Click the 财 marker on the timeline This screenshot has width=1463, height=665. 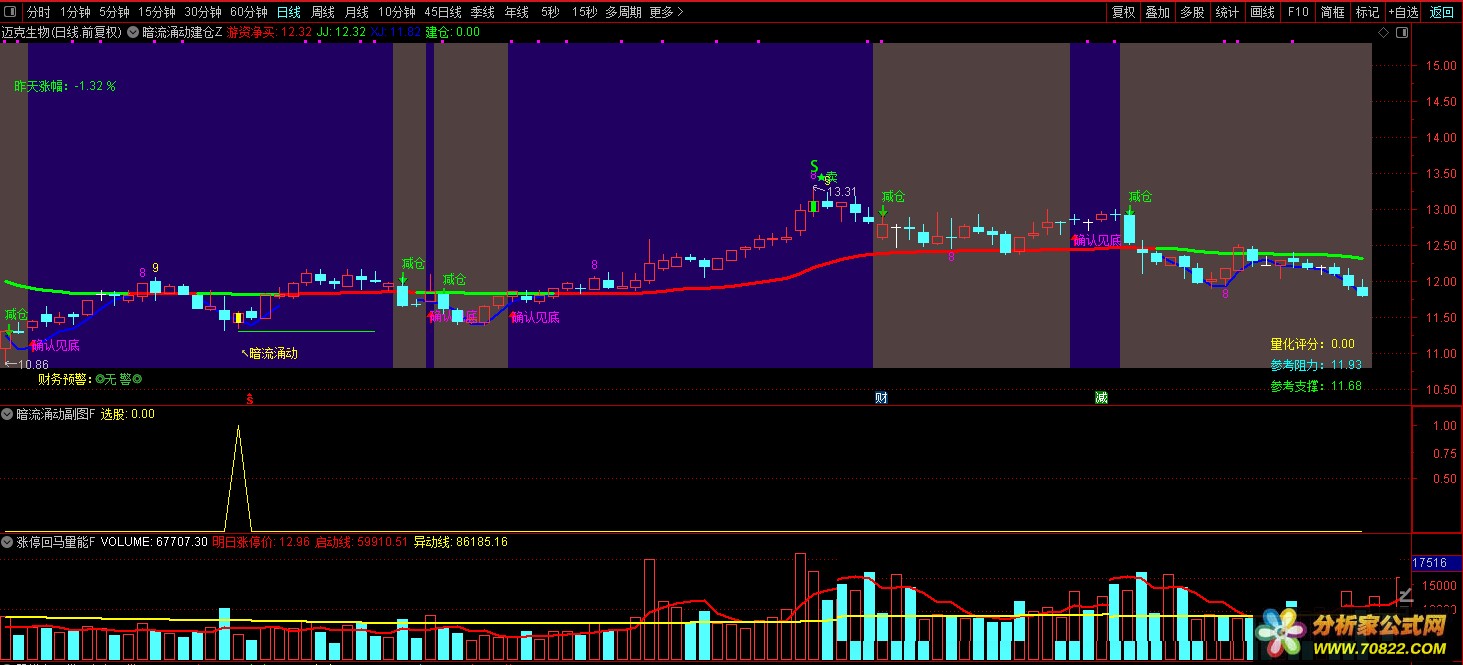[x=881, y=398]
